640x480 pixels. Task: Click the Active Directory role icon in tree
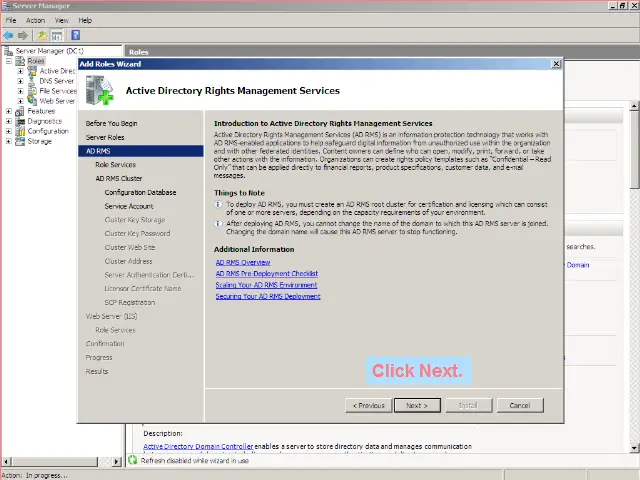32,71
